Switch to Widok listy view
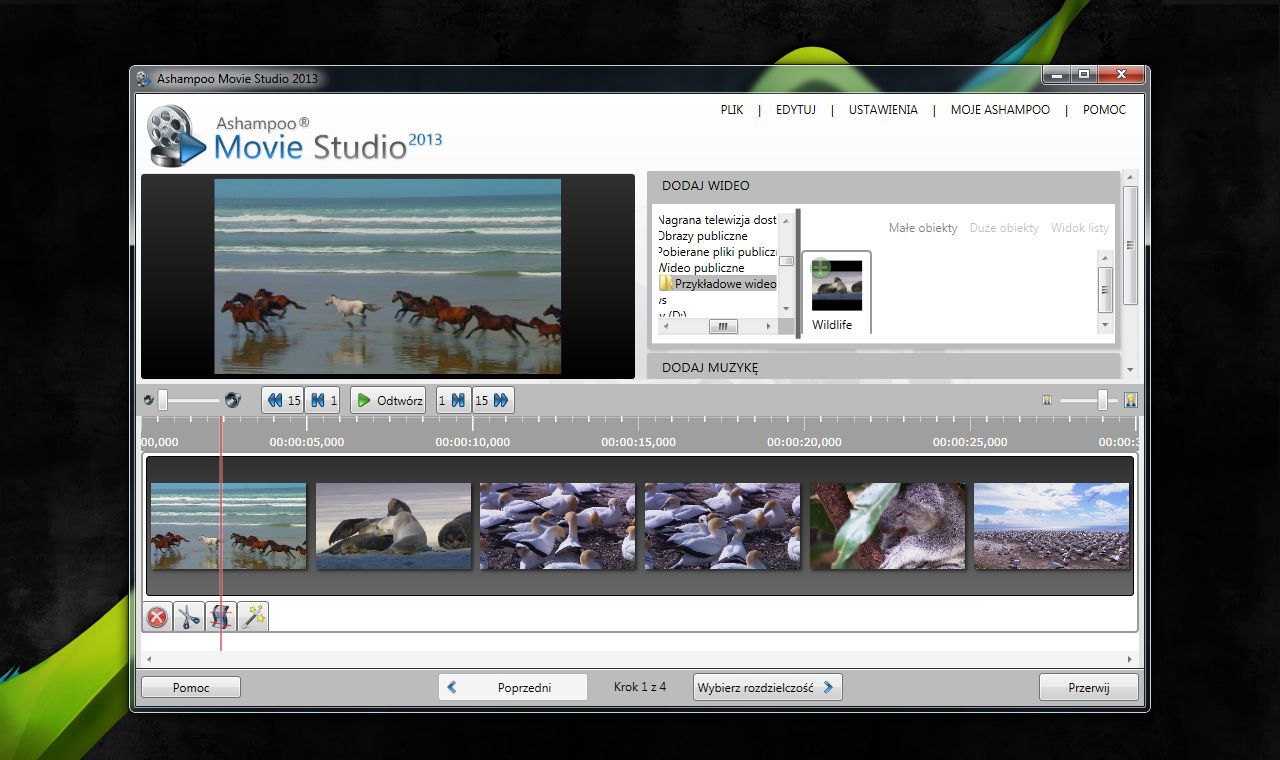Screen dimensions: 1280x760 point(1079,228)
